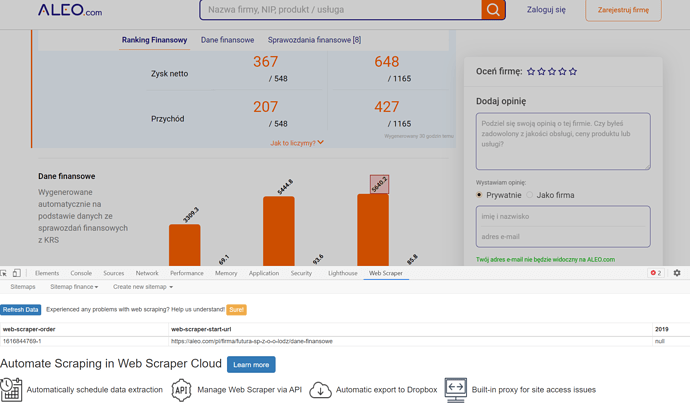
Task: Click the Zarejestruj firmę button
Action: (623, 10)
